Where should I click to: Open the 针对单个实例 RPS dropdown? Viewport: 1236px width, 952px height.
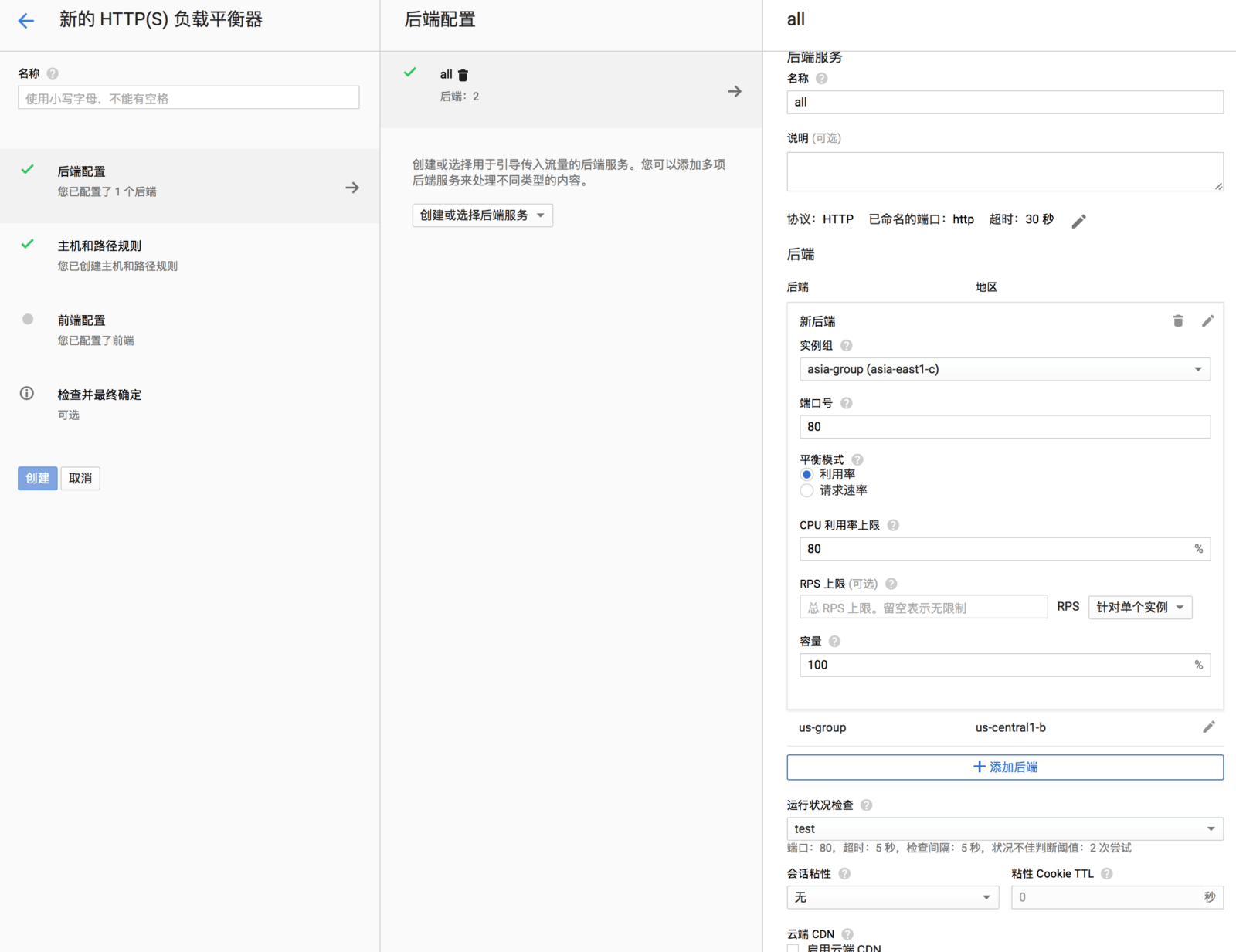point(1139,608)
